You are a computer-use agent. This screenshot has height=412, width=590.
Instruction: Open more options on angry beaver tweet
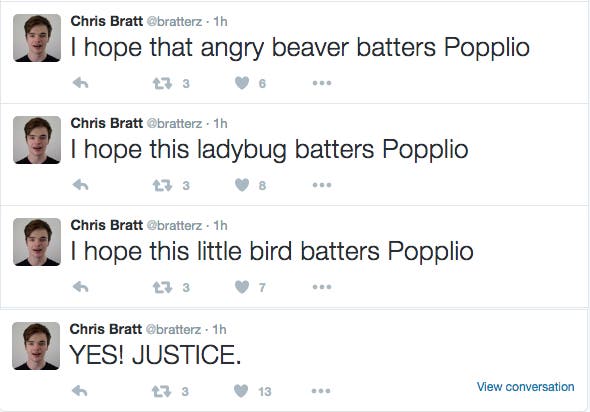[322, 83]
